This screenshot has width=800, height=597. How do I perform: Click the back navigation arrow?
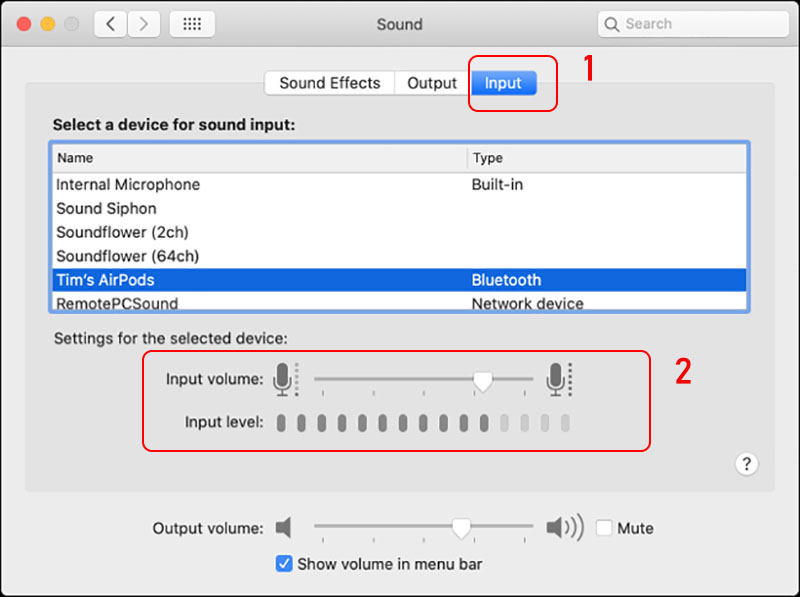click(110, 23)
